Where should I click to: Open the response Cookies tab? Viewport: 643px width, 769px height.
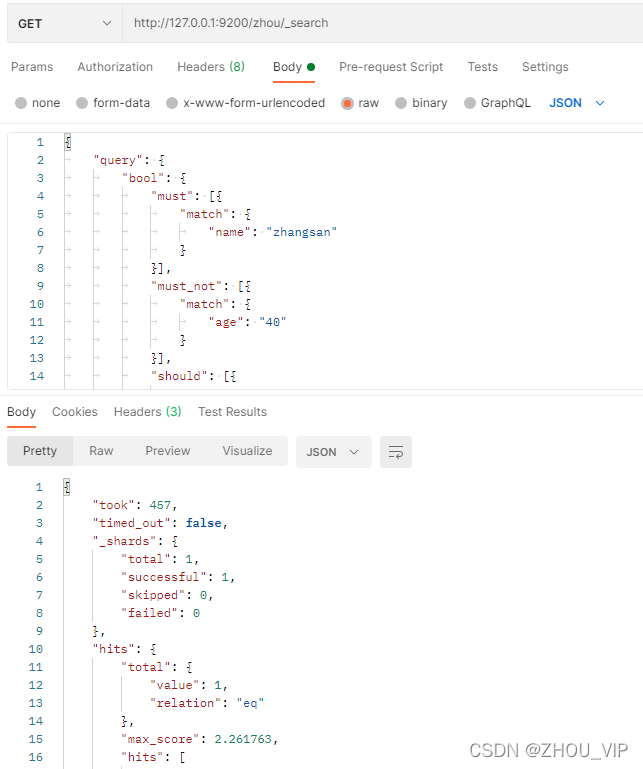(x=75, y=412)
